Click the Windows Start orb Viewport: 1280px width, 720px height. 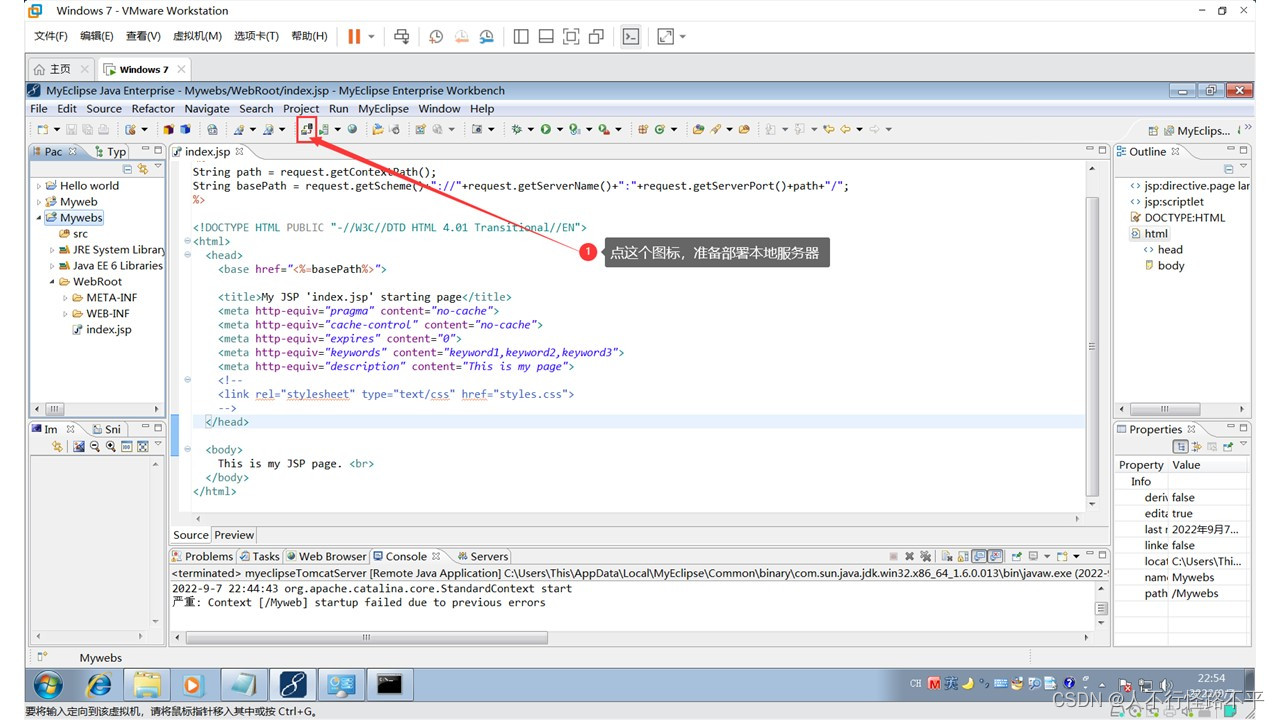[x=47, y=684]
